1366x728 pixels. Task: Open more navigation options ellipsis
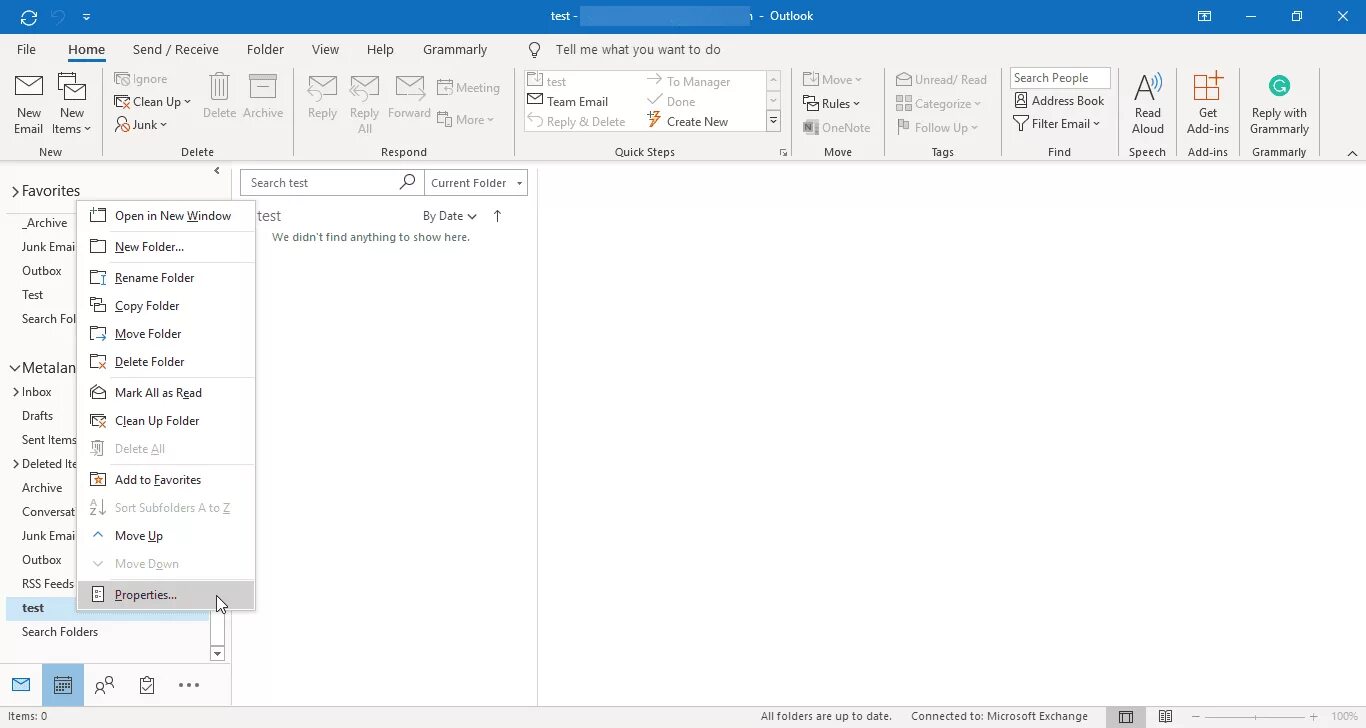pos(189,685)
